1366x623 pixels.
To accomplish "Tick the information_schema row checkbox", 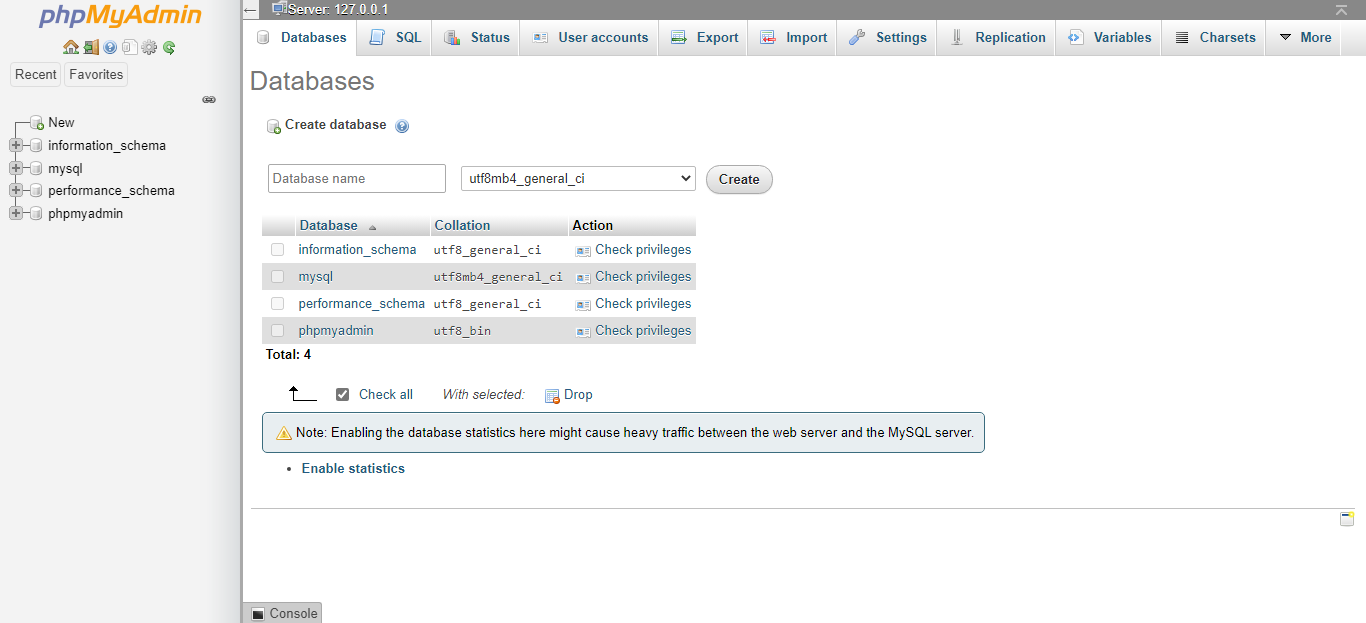I will (x=277, y=250).
